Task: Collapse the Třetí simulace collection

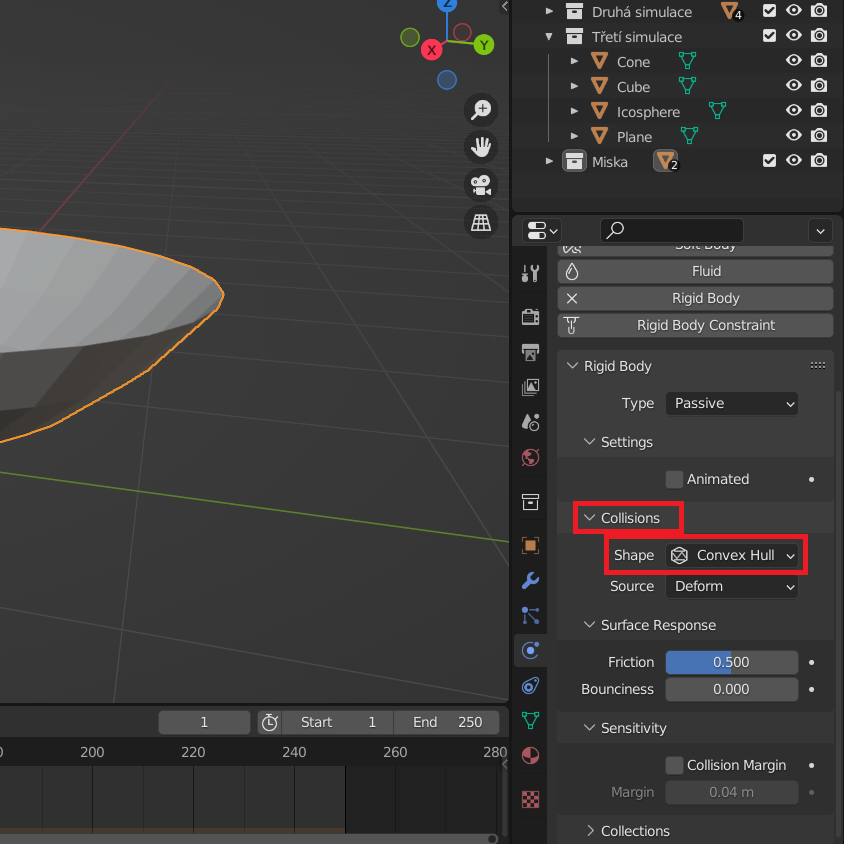Action: click(549, 37)
